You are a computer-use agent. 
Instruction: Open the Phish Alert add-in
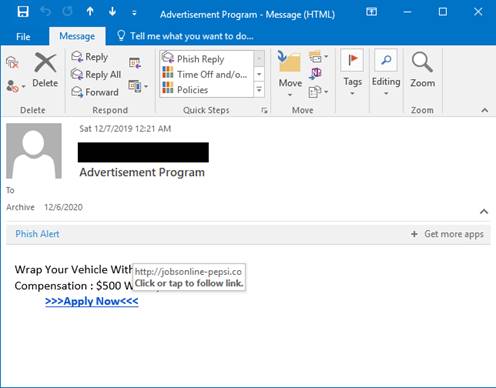pyautogui.click(x=37, y=234)
